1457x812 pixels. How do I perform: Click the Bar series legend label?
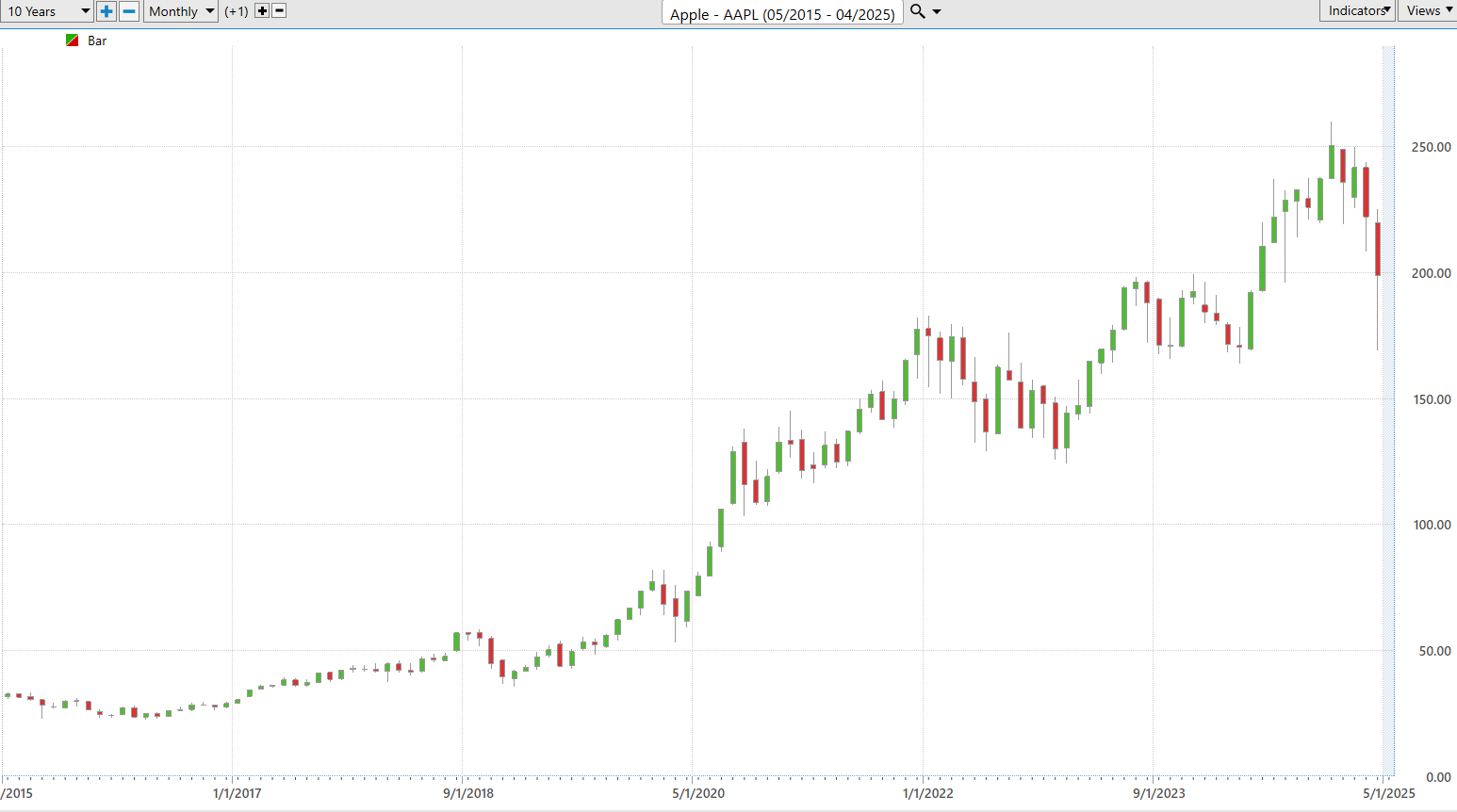[x=97, y=41]
